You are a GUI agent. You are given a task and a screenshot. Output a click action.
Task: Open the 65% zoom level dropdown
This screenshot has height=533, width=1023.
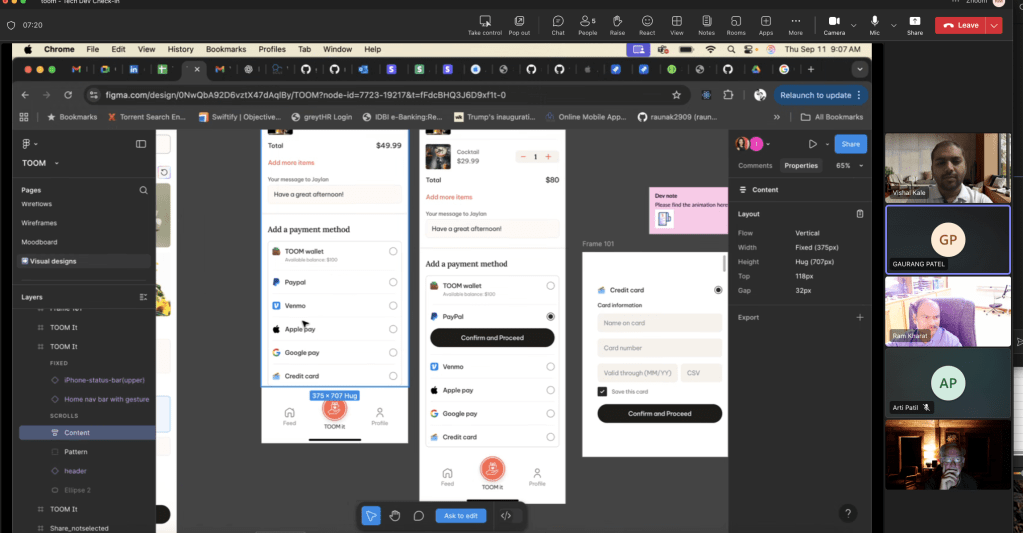click(x=848, y=166)
